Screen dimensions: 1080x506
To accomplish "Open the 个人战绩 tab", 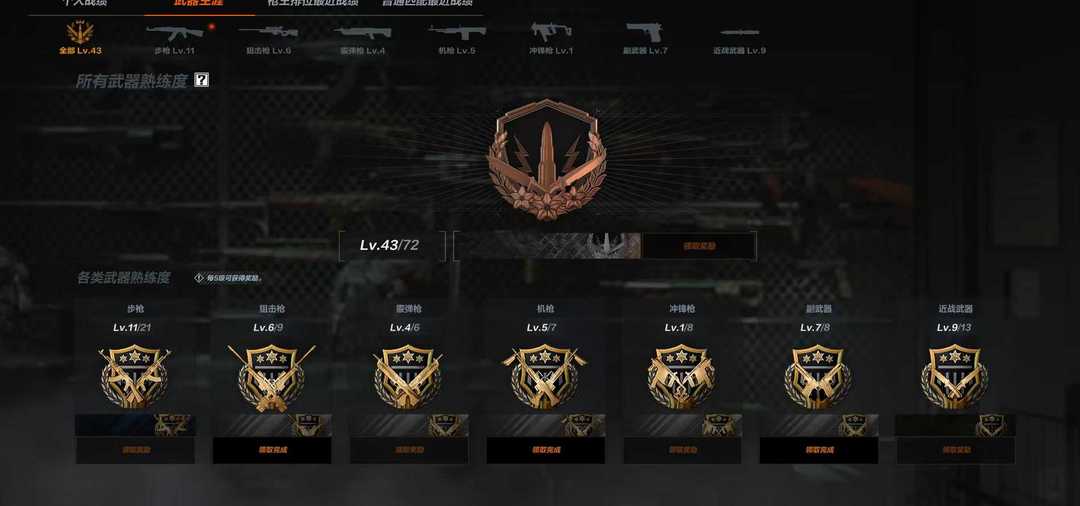I will pyautogui.click(x=86, y=3).
